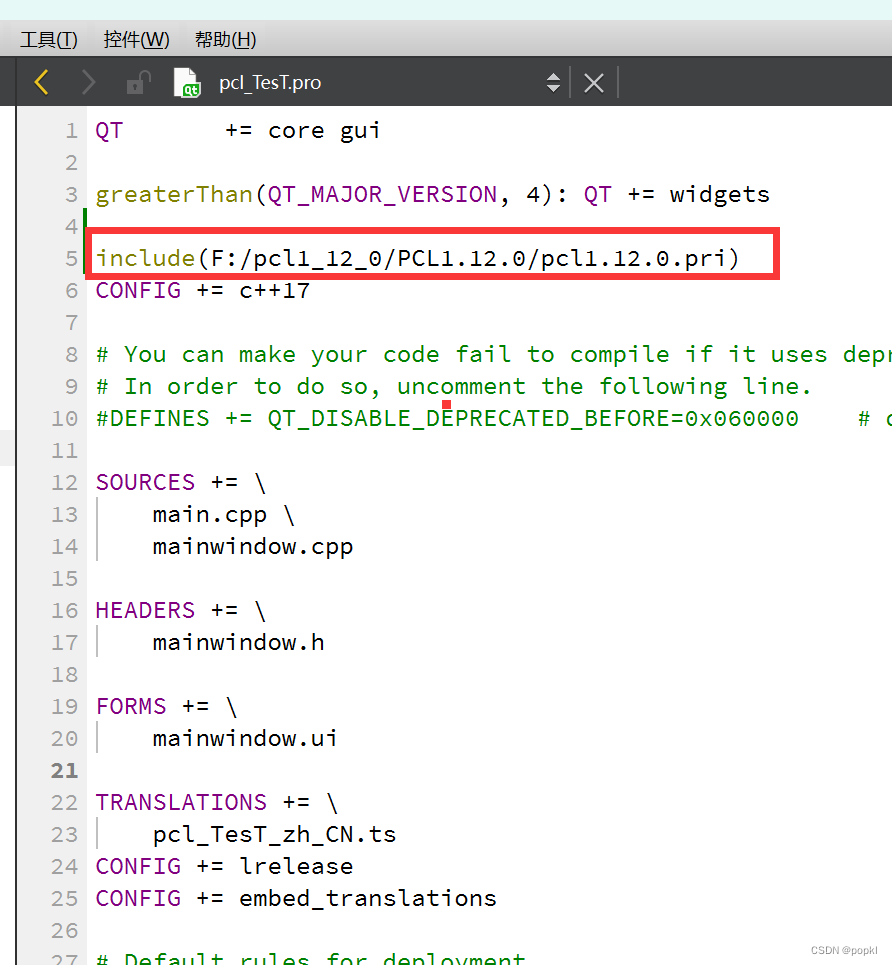Click FORMS keyword on line 19

(x=131, y=707)
